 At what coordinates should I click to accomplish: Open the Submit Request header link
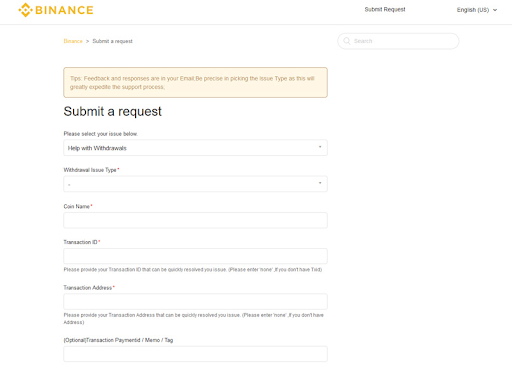tap(385, 9)
